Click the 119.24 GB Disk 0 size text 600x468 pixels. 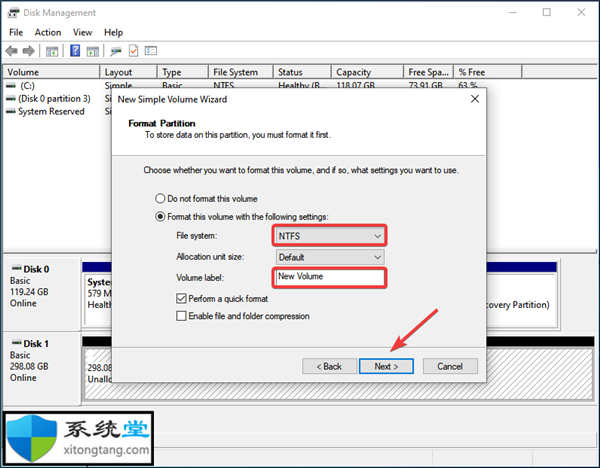(29, 292)
